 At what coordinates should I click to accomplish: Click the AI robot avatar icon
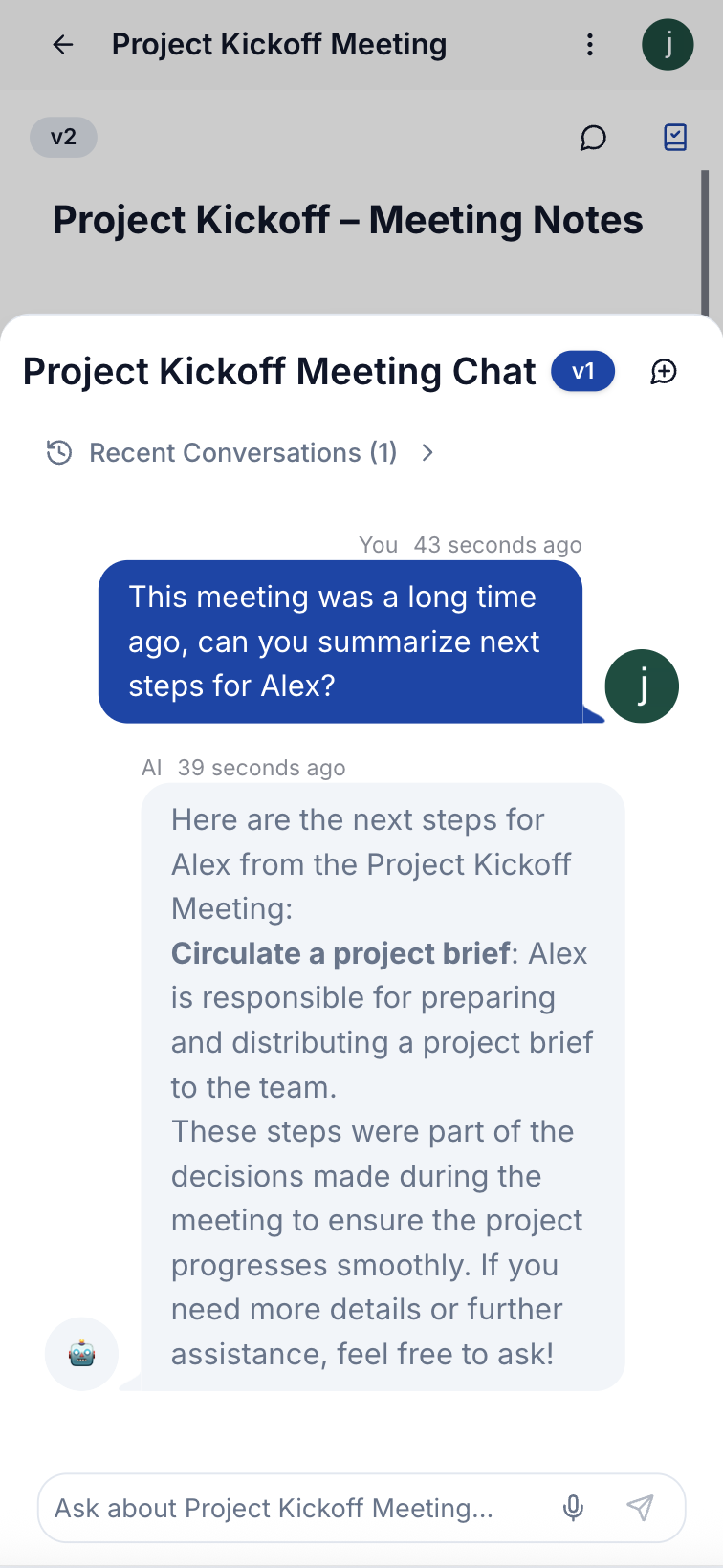(x=81, y=1354)
